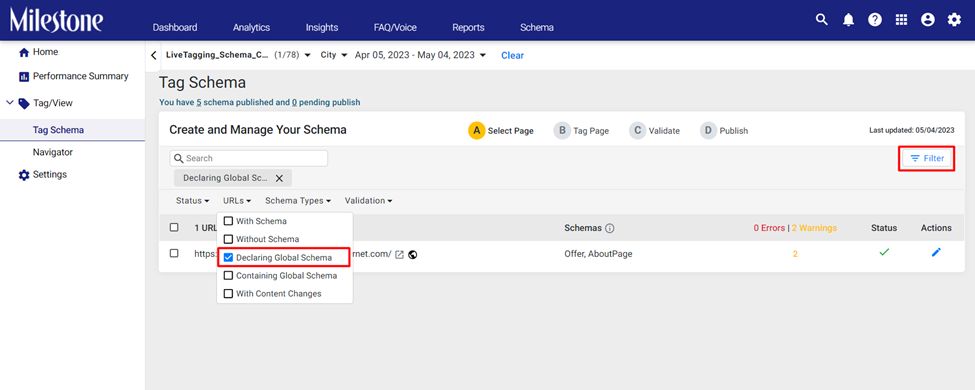Click the Tag/View tag icon
The height and width of the screenshot is (390, 975).
pyautogui.click(x=24, y=103)
